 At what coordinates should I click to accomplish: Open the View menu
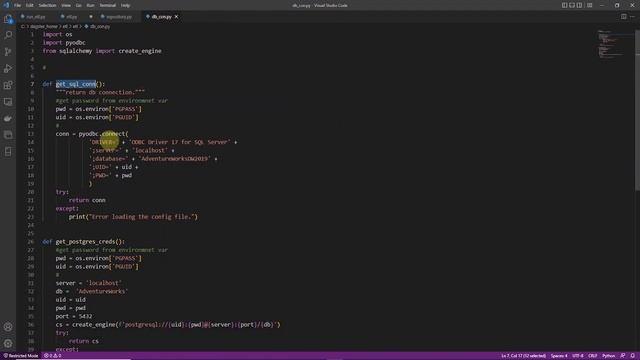[x=66, y=5]
